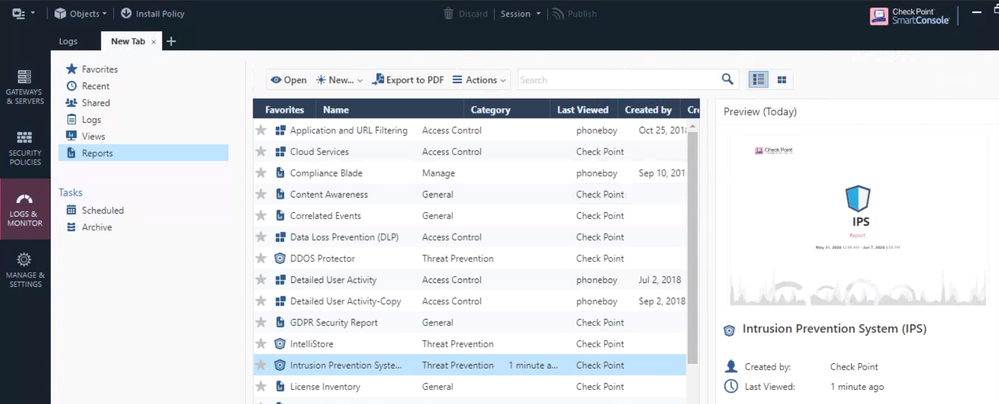
Task: Click the Check Point SmartConsole logo
Action: (910, 16)
